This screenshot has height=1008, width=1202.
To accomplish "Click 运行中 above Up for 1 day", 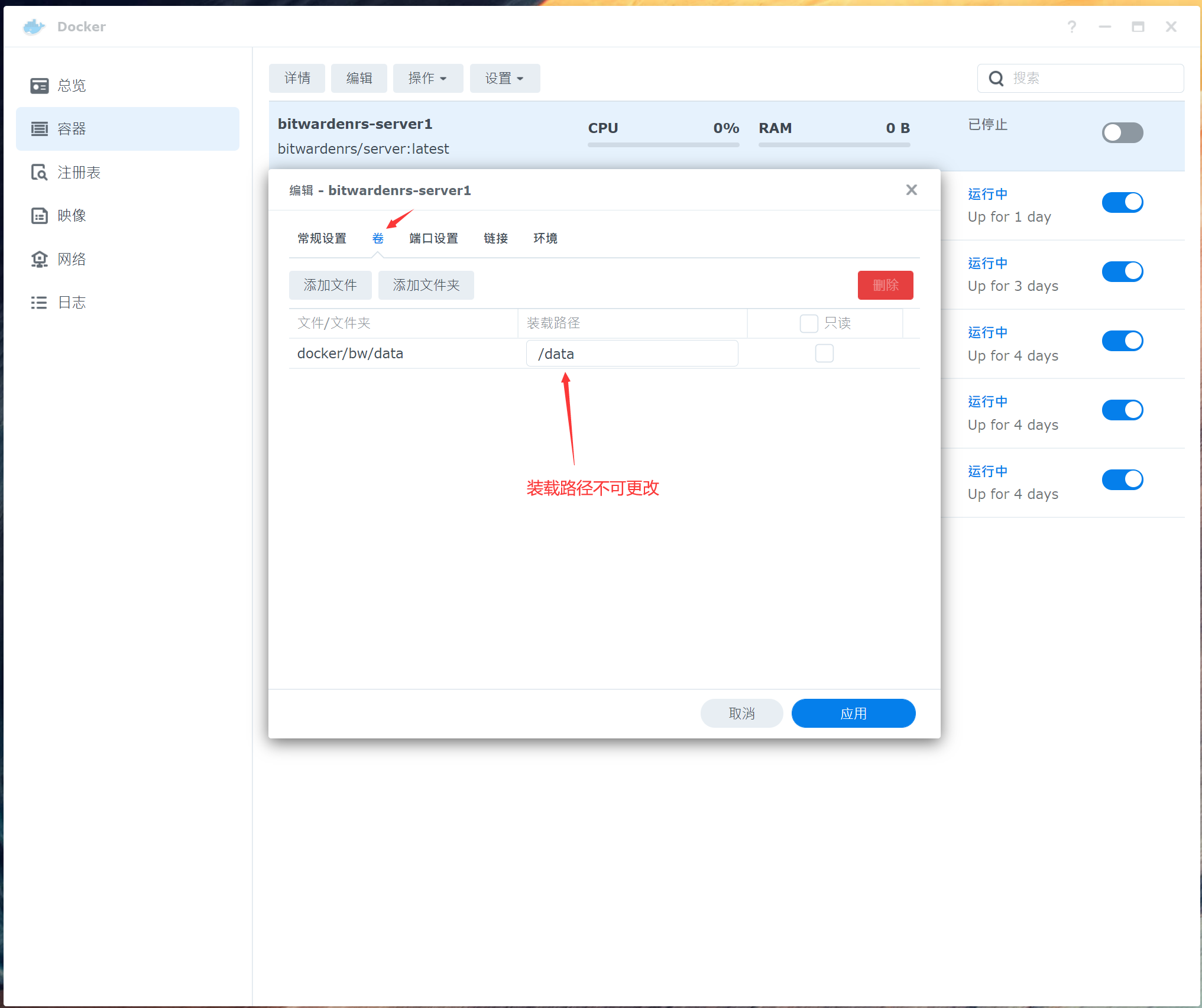I will coord(987,194).
